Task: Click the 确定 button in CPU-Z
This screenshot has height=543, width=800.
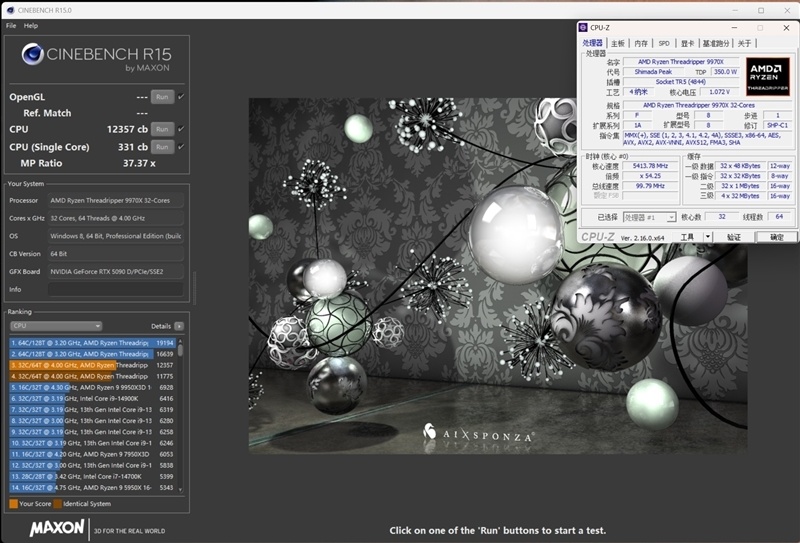Action: click(776, 237)
